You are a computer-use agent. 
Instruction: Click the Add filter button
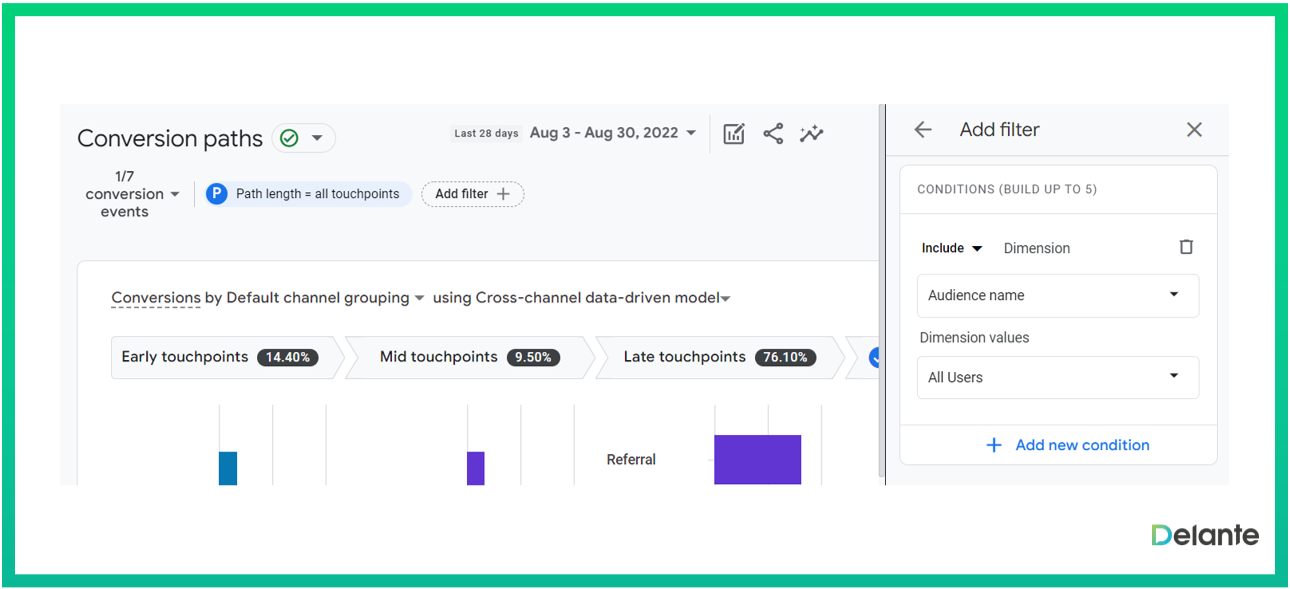tap(472, 194)
